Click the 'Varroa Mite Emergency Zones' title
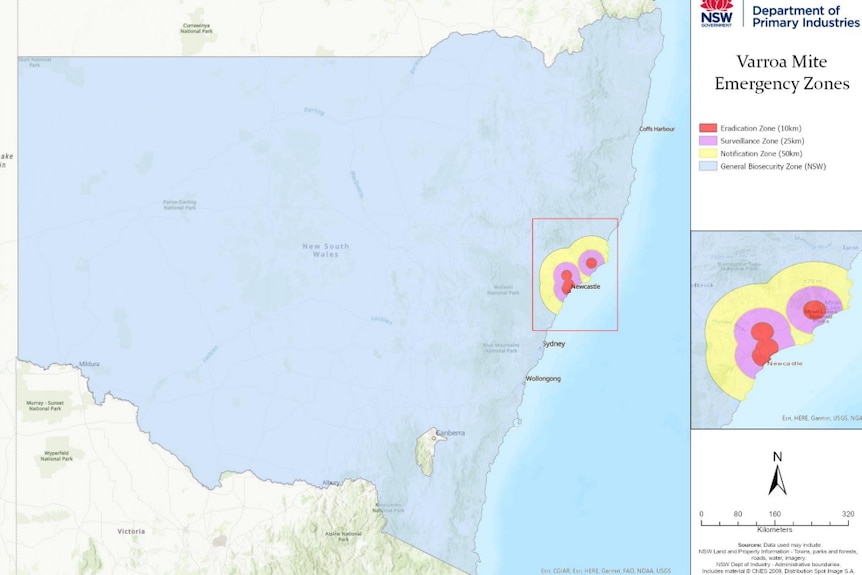862x575 pixels. tap(782, 72)
